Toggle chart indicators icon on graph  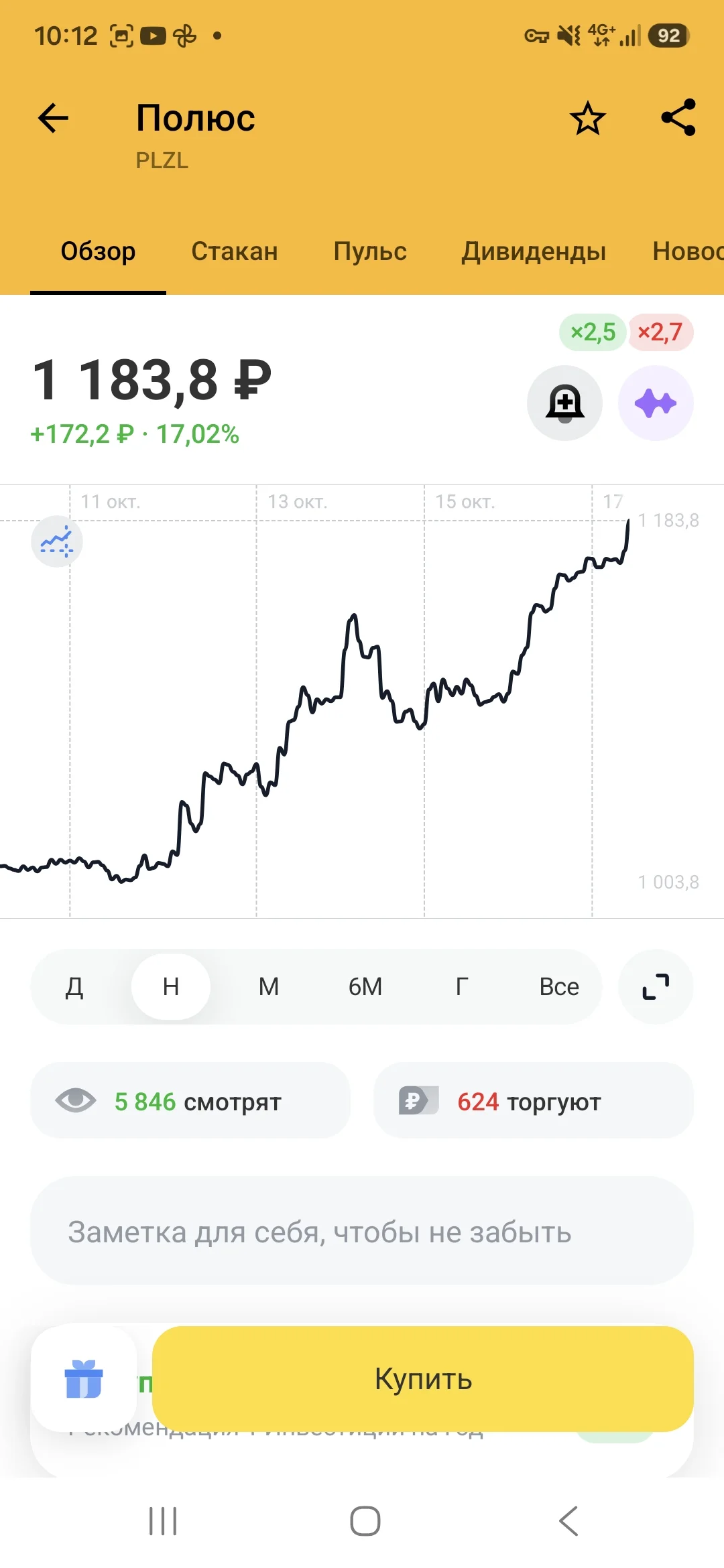click(57, 541)
